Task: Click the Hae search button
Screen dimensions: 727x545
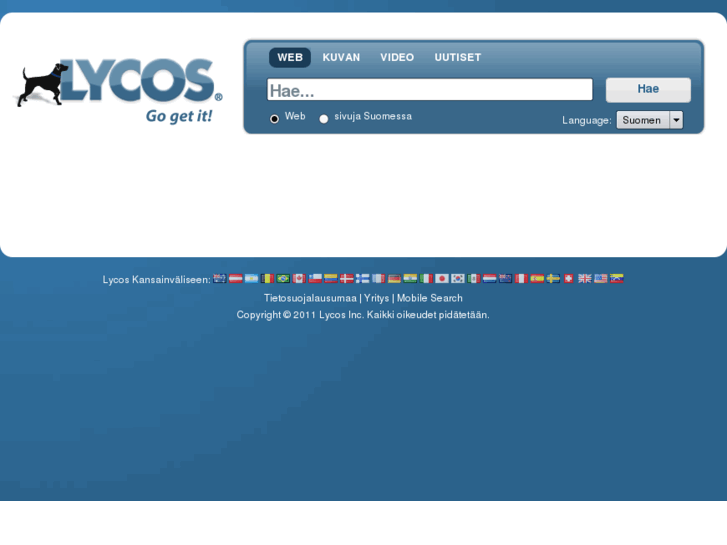Action: click(x=648, y=90)
